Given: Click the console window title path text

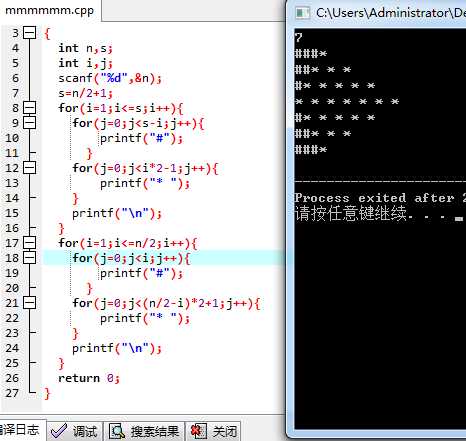Looking at the screenshot, I should click(391, 13).
